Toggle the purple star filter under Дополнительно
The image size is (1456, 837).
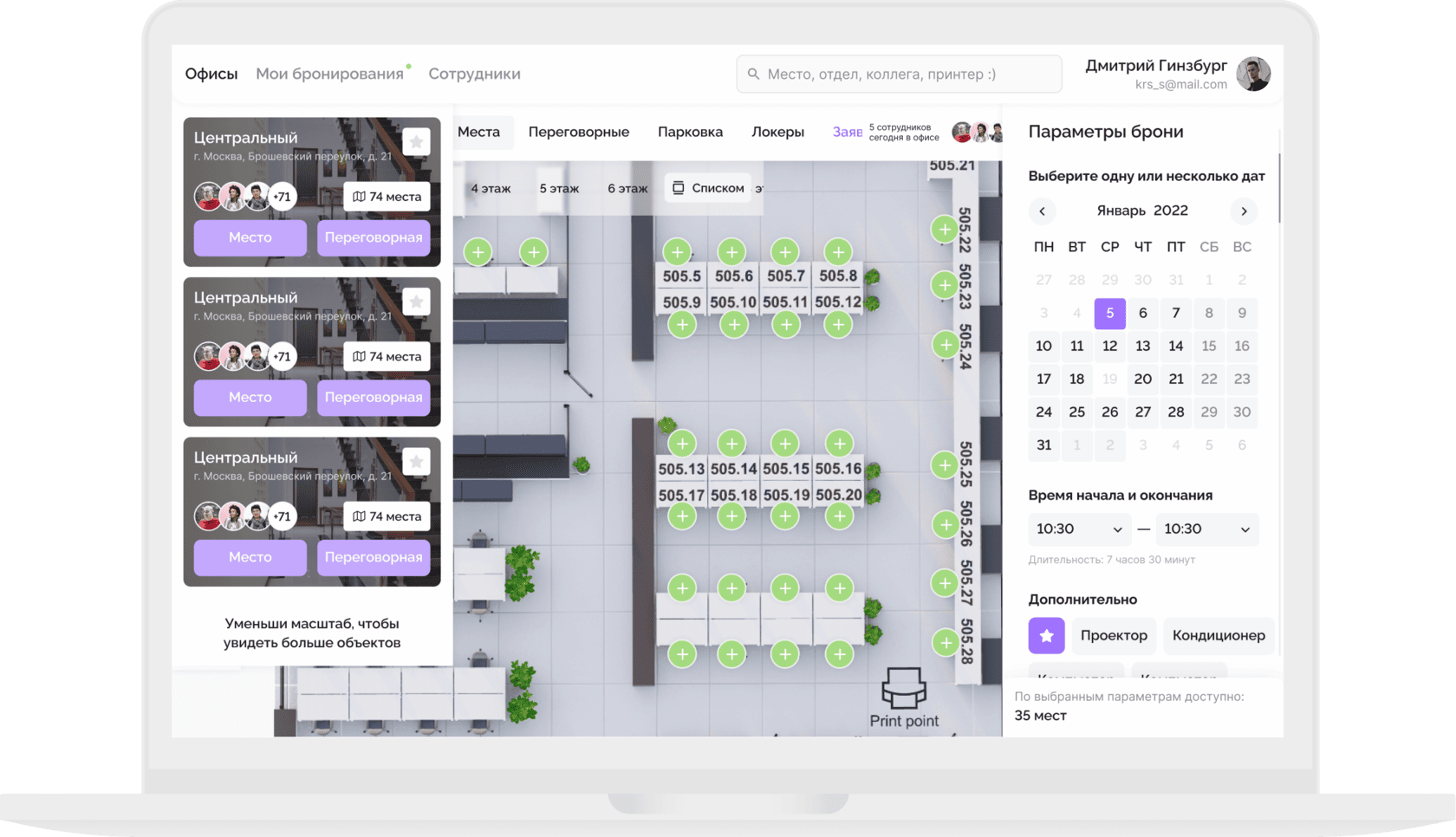[1046, 635]
